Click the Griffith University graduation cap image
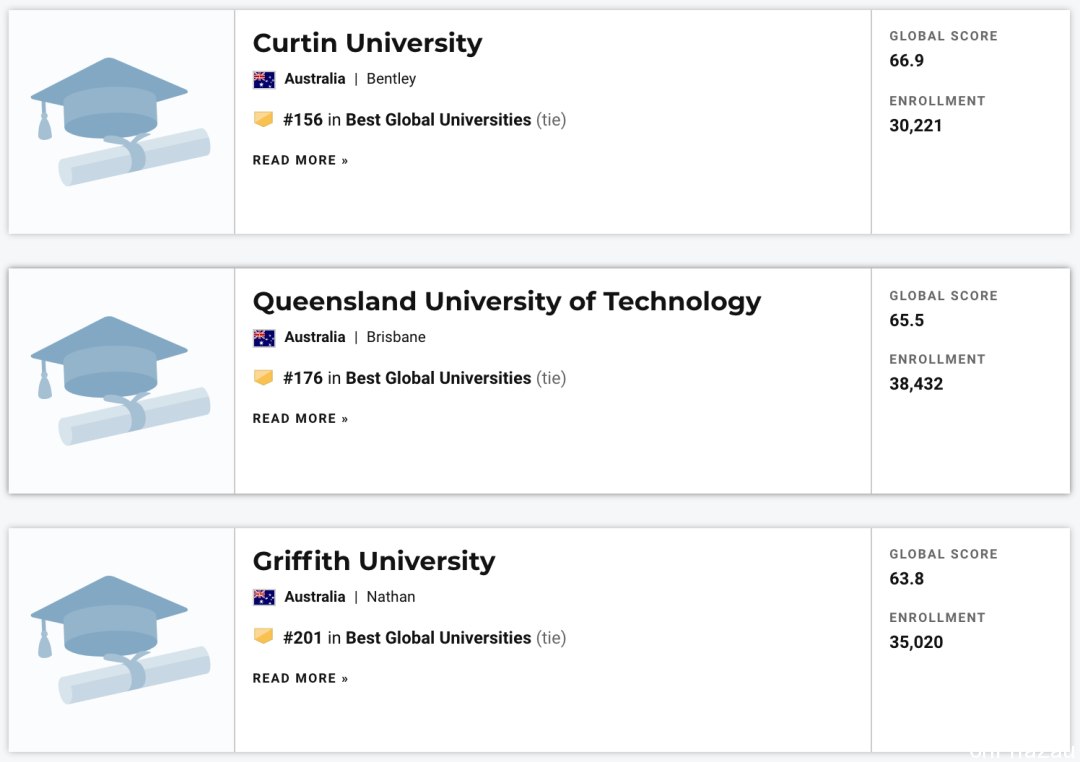 click(x=121, y=640)
